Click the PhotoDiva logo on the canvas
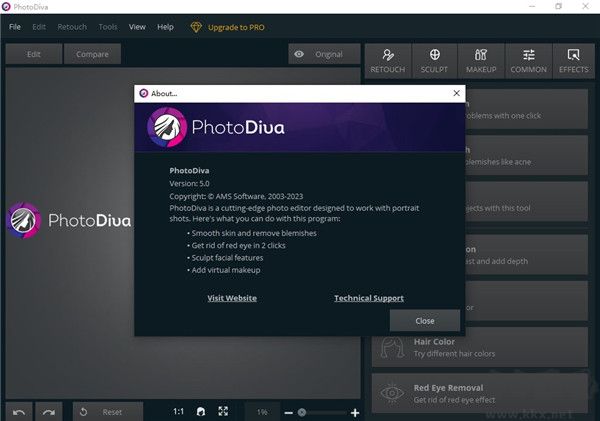This screenshot has height=421, width=600. click(x=69, y=220)
